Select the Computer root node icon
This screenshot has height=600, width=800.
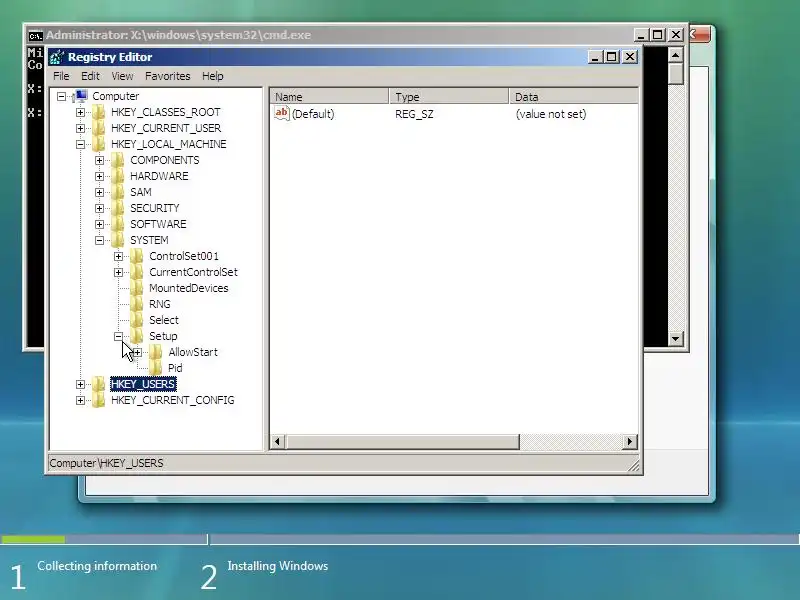coord(81,96)
